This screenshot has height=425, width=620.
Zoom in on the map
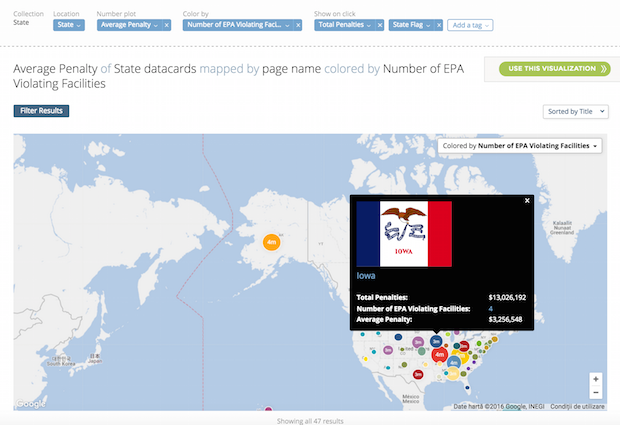pos(596,380)
